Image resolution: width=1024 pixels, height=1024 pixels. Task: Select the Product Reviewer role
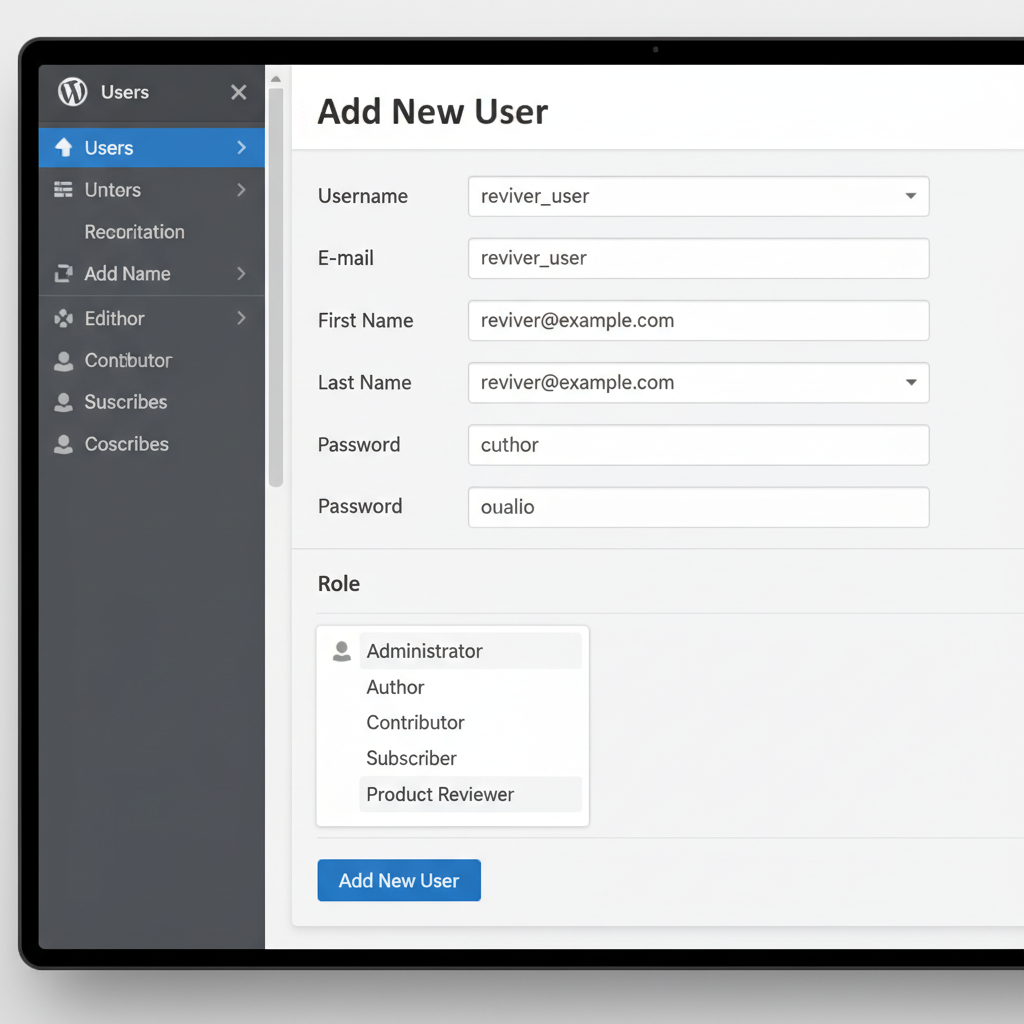(x=440, y=794)
